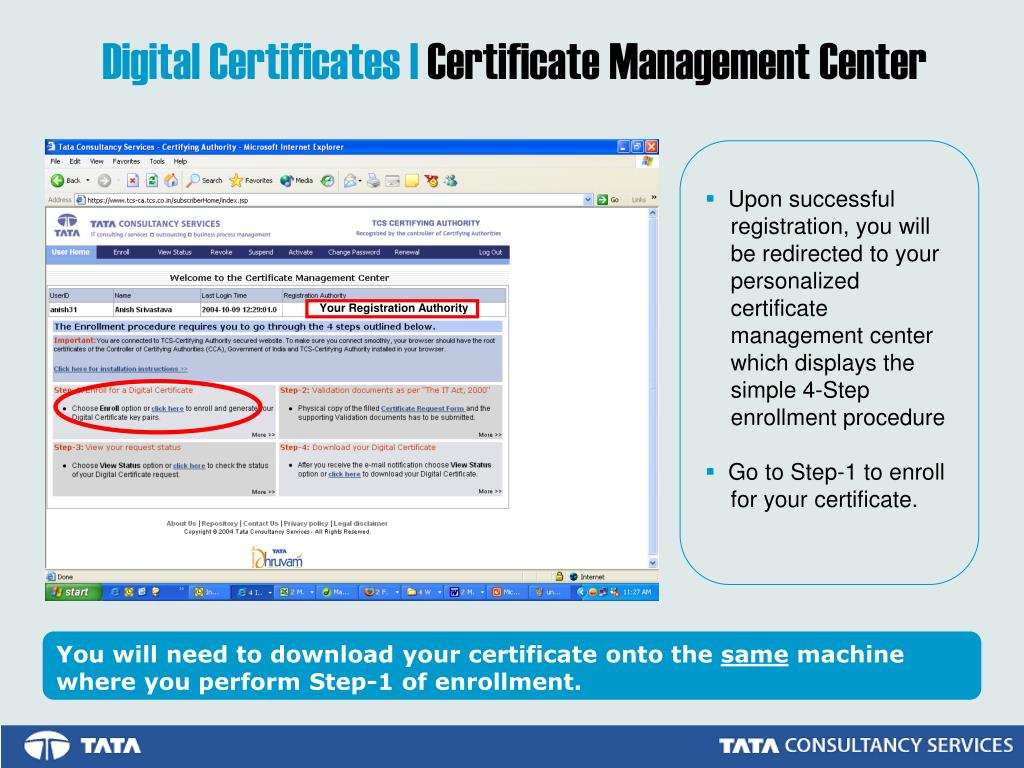Image resolution: width=1024 pixels, height=768 pixels.
Task: Select the Suspend navigation tab
Action: pos(261,252)
